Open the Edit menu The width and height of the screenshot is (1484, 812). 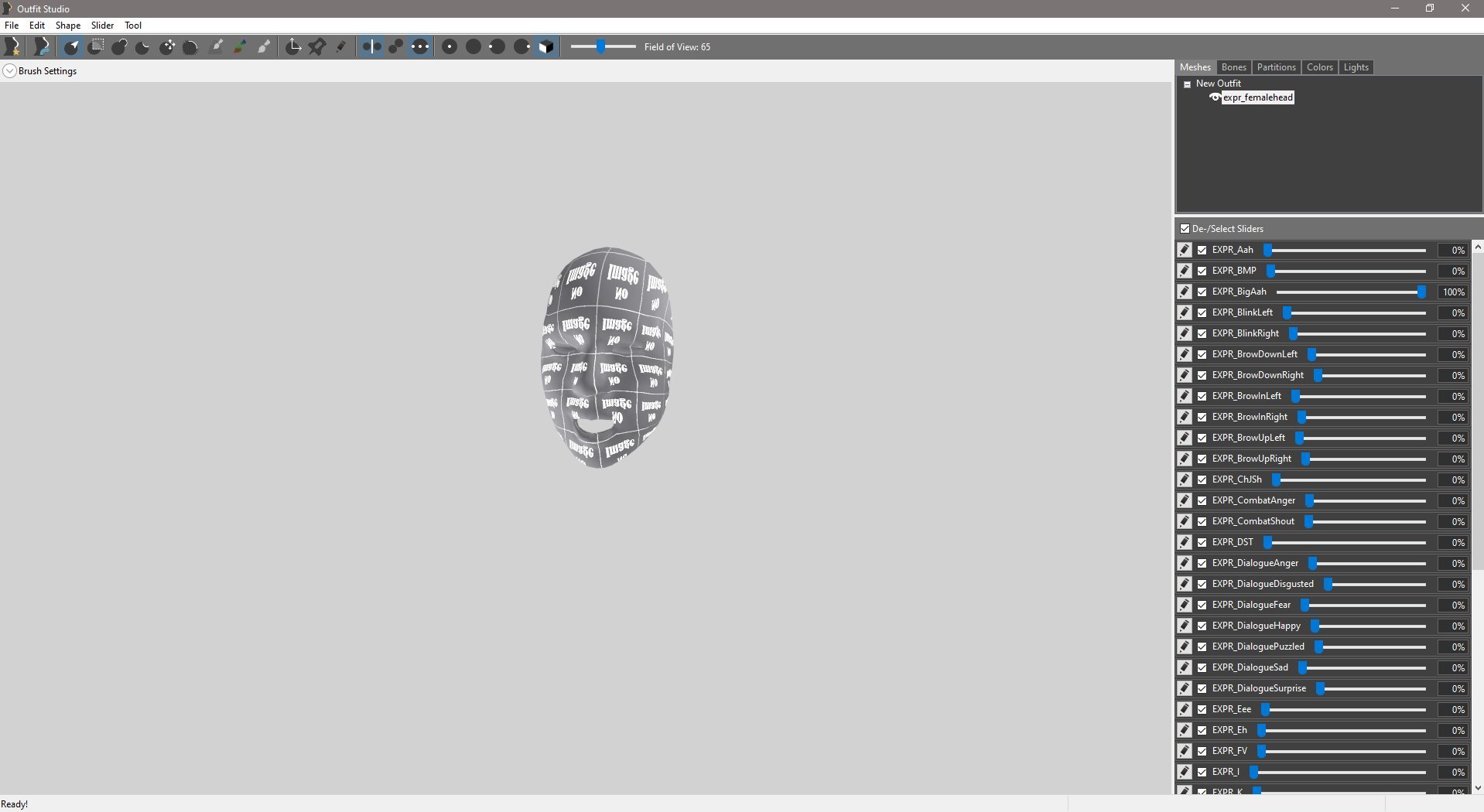(37, 26)
